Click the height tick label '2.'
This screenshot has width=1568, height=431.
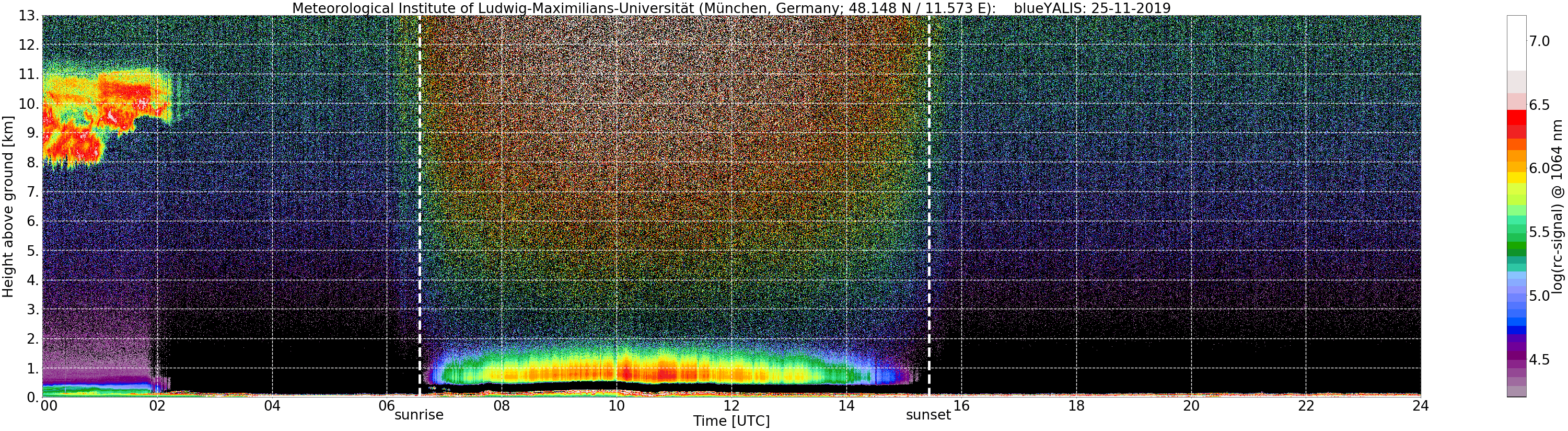tap(32, 338)
